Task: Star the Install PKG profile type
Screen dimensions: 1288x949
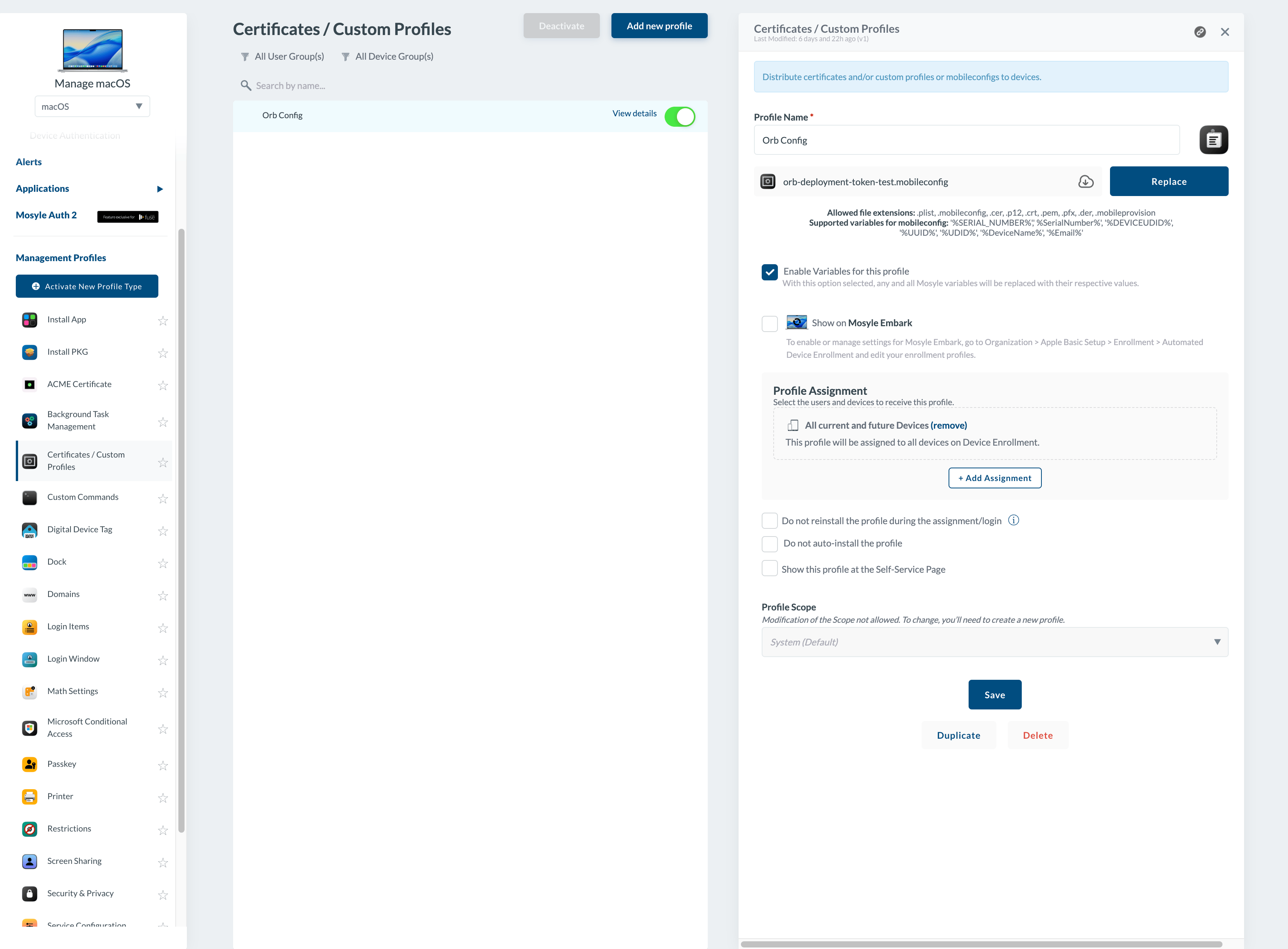Action: 163,353
